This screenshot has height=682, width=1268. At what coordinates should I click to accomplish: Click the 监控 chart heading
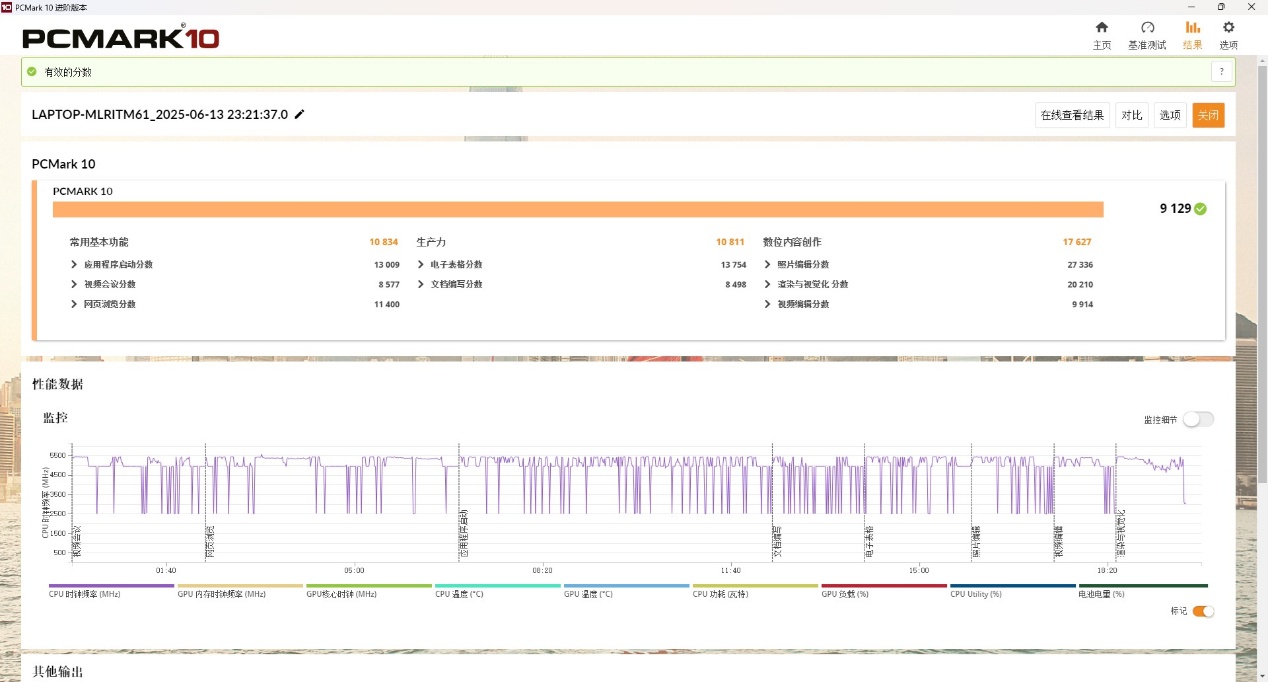click(56, 417)
